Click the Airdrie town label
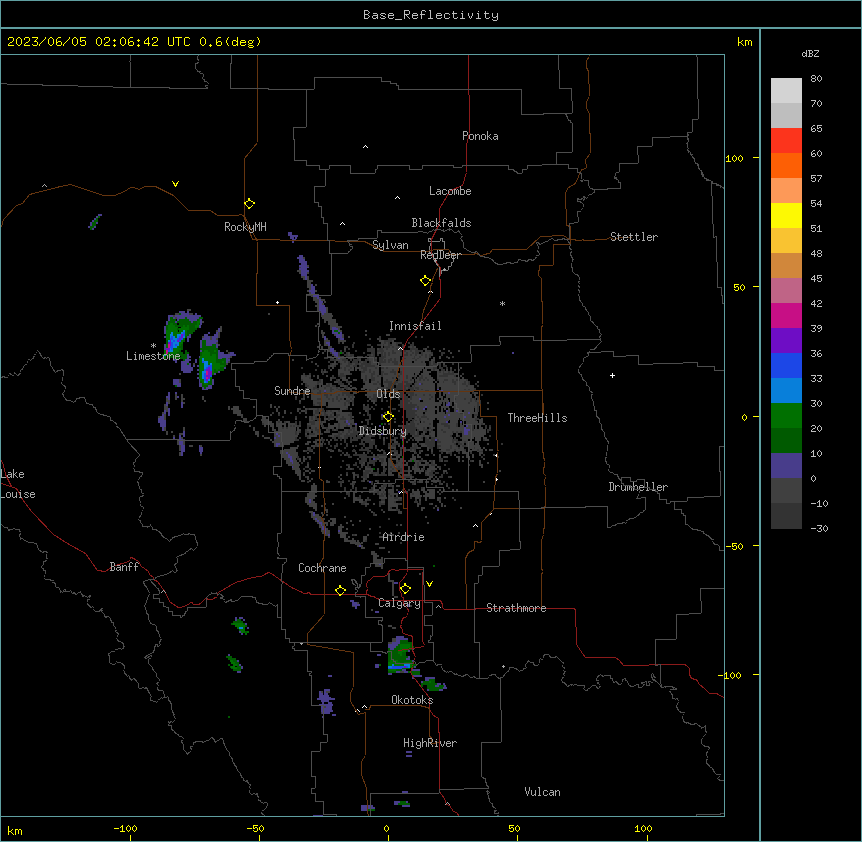Viewport: 862px width, 842px height. point(404,537)
